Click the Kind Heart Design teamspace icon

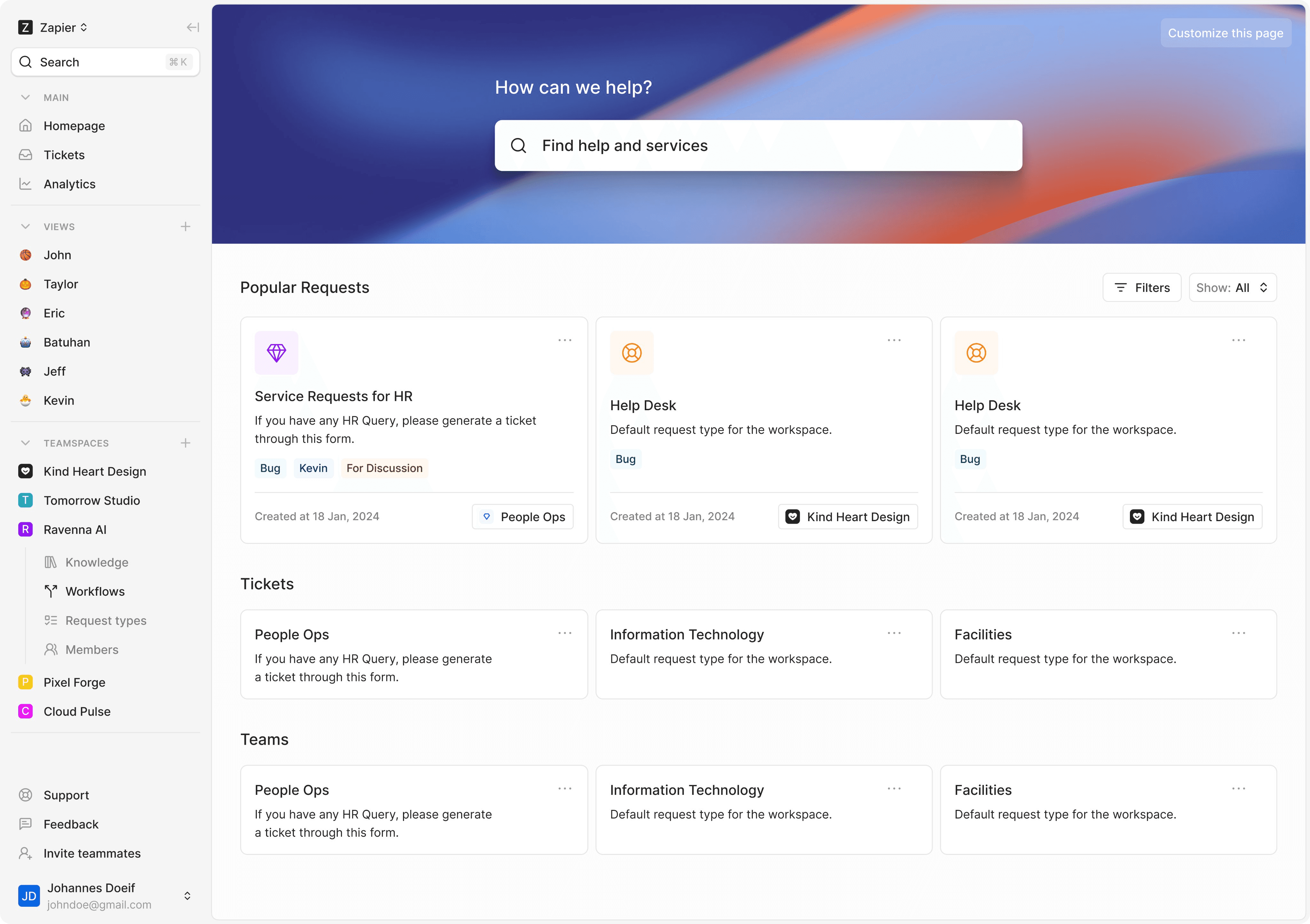pyautogui.click(x=25, y=471)
